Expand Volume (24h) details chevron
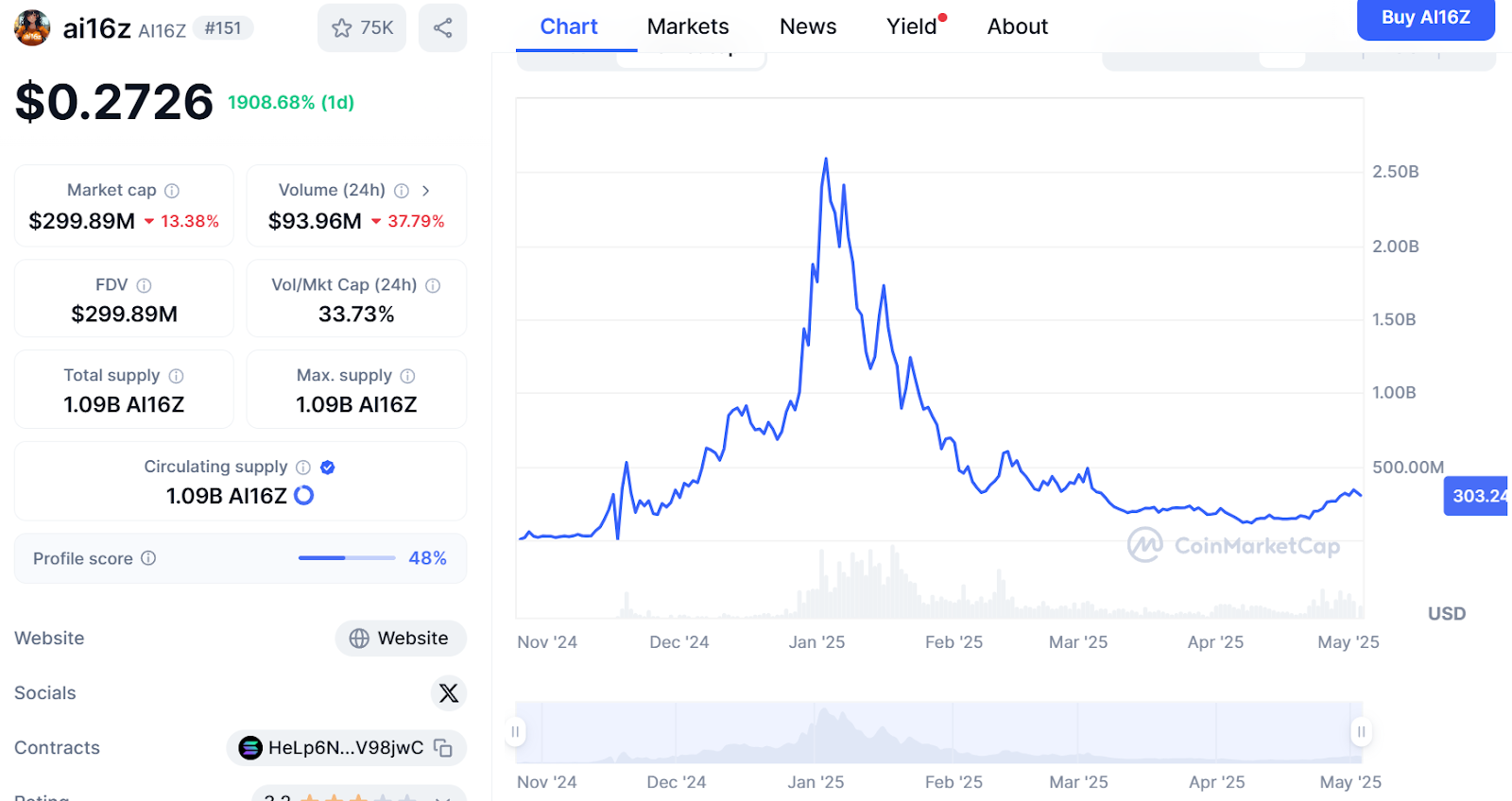The height and width of the screenshot is (801, 1512). tap(426, 191)
